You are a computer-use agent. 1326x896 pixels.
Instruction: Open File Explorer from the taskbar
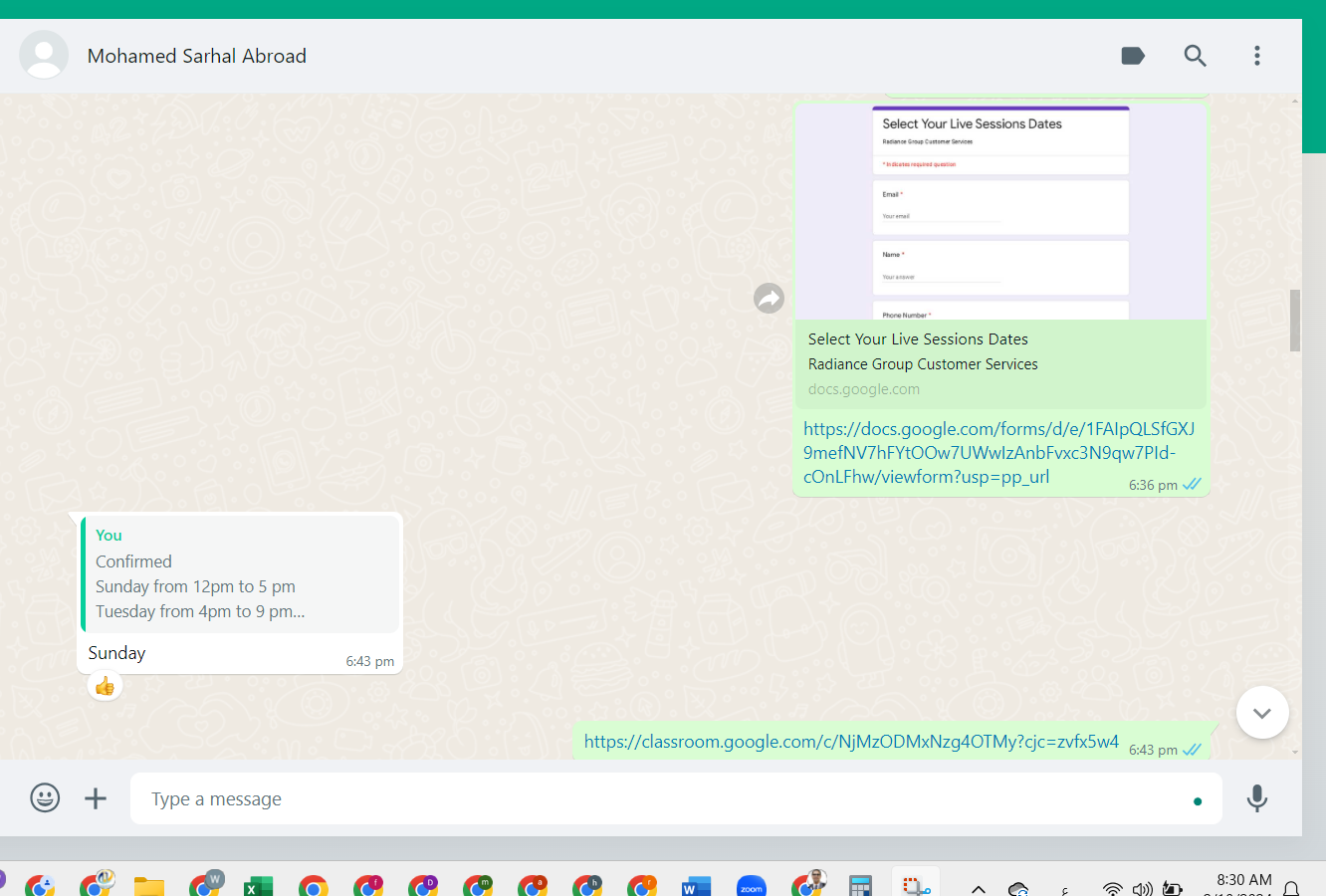point(149,885)
